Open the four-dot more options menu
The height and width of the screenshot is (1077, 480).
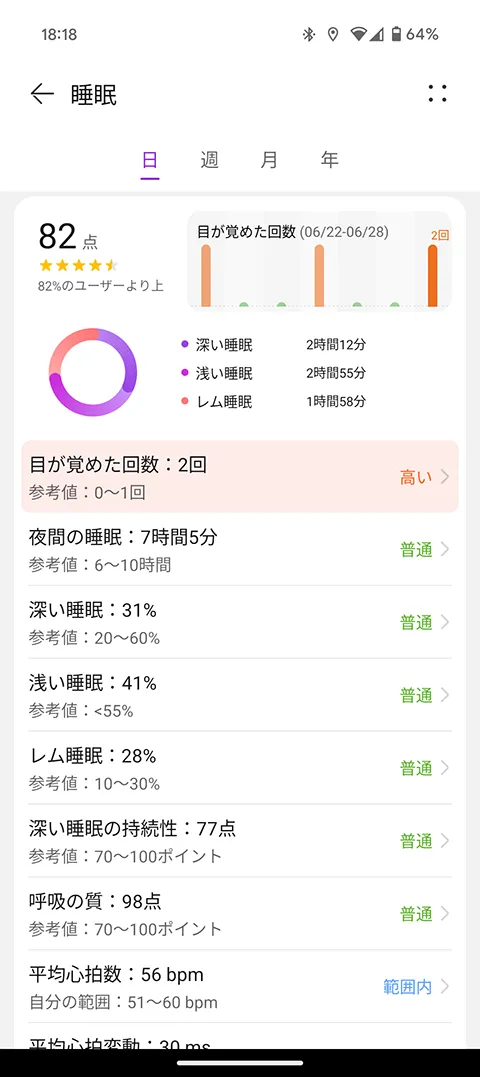pos(437,94)
